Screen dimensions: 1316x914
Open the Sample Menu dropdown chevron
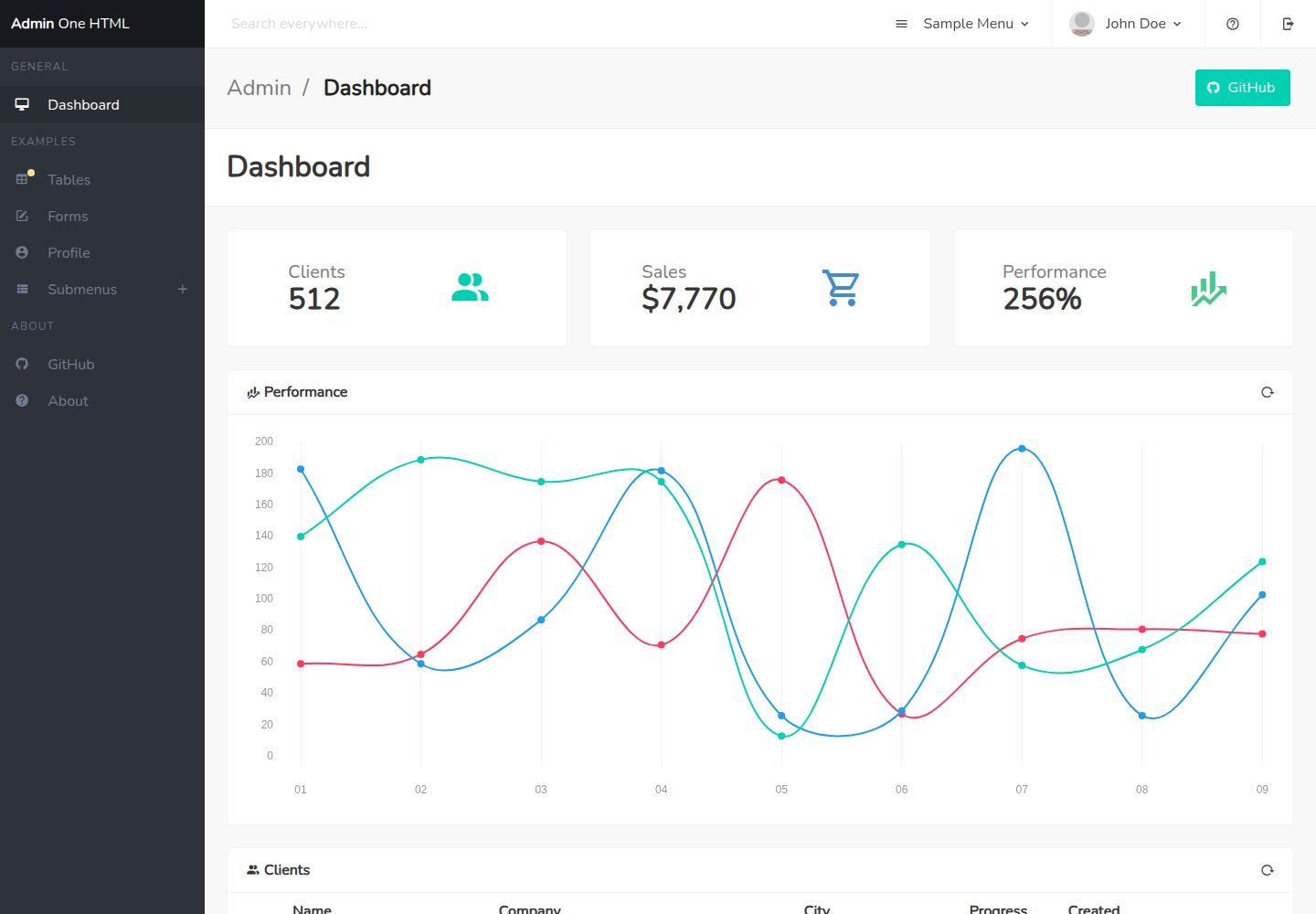tap(1024, 24)
